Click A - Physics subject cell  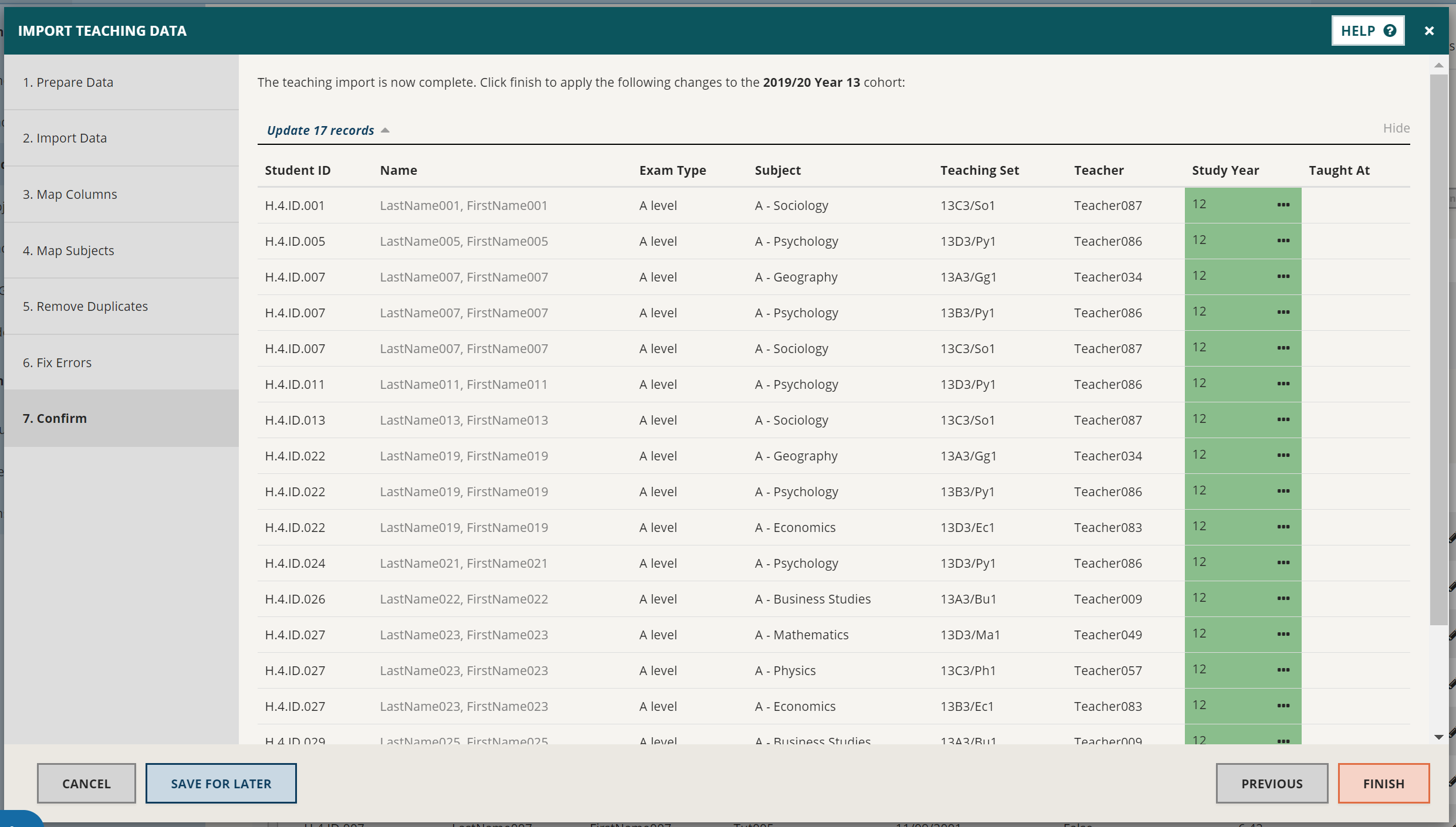[785, 670]
